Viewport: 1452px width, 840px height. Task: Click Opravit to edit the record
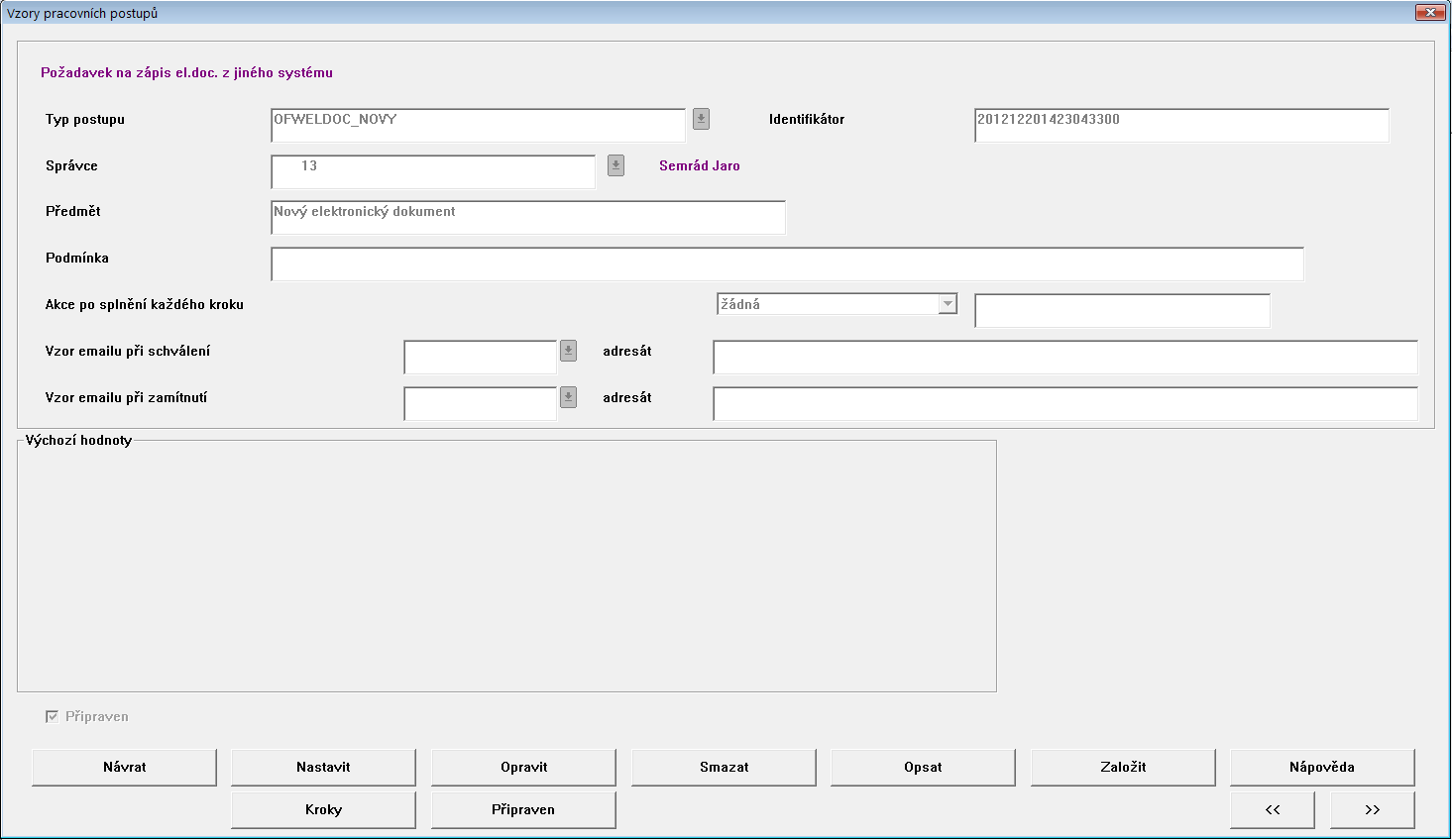tap(523, 767)
